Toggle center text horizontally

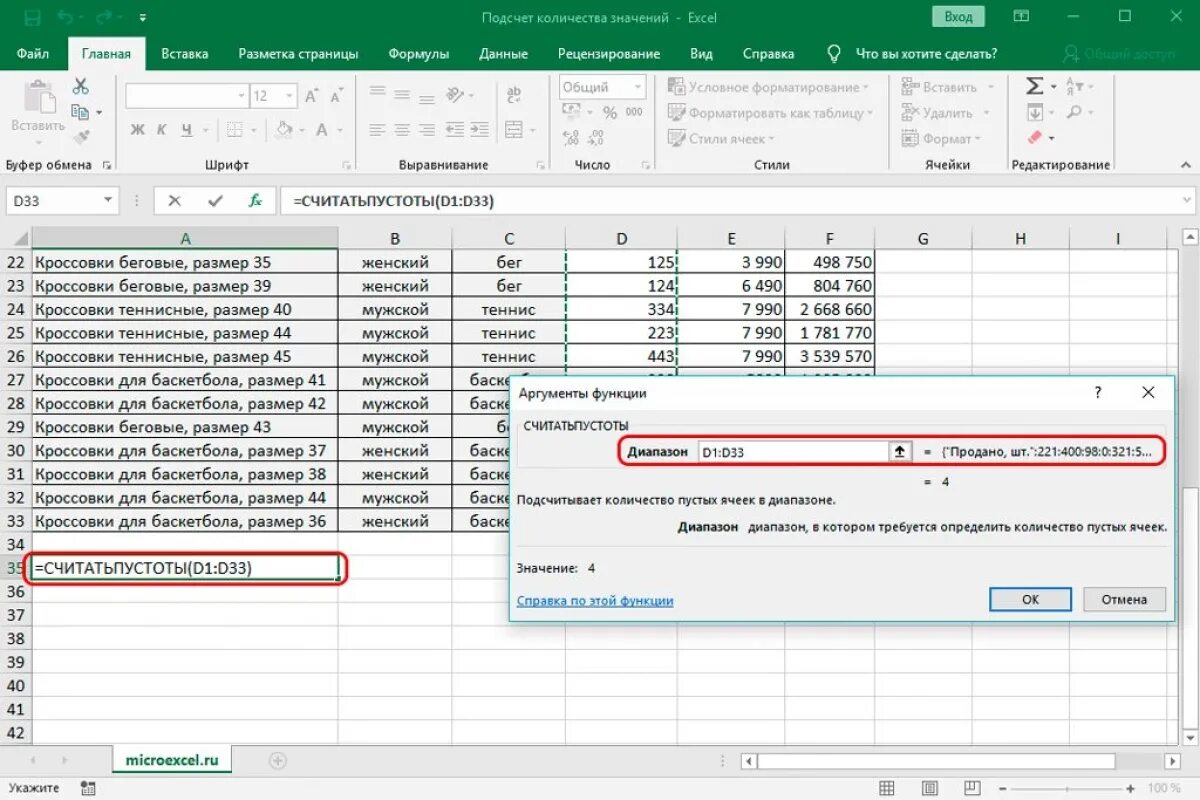[x=401, y=130]
